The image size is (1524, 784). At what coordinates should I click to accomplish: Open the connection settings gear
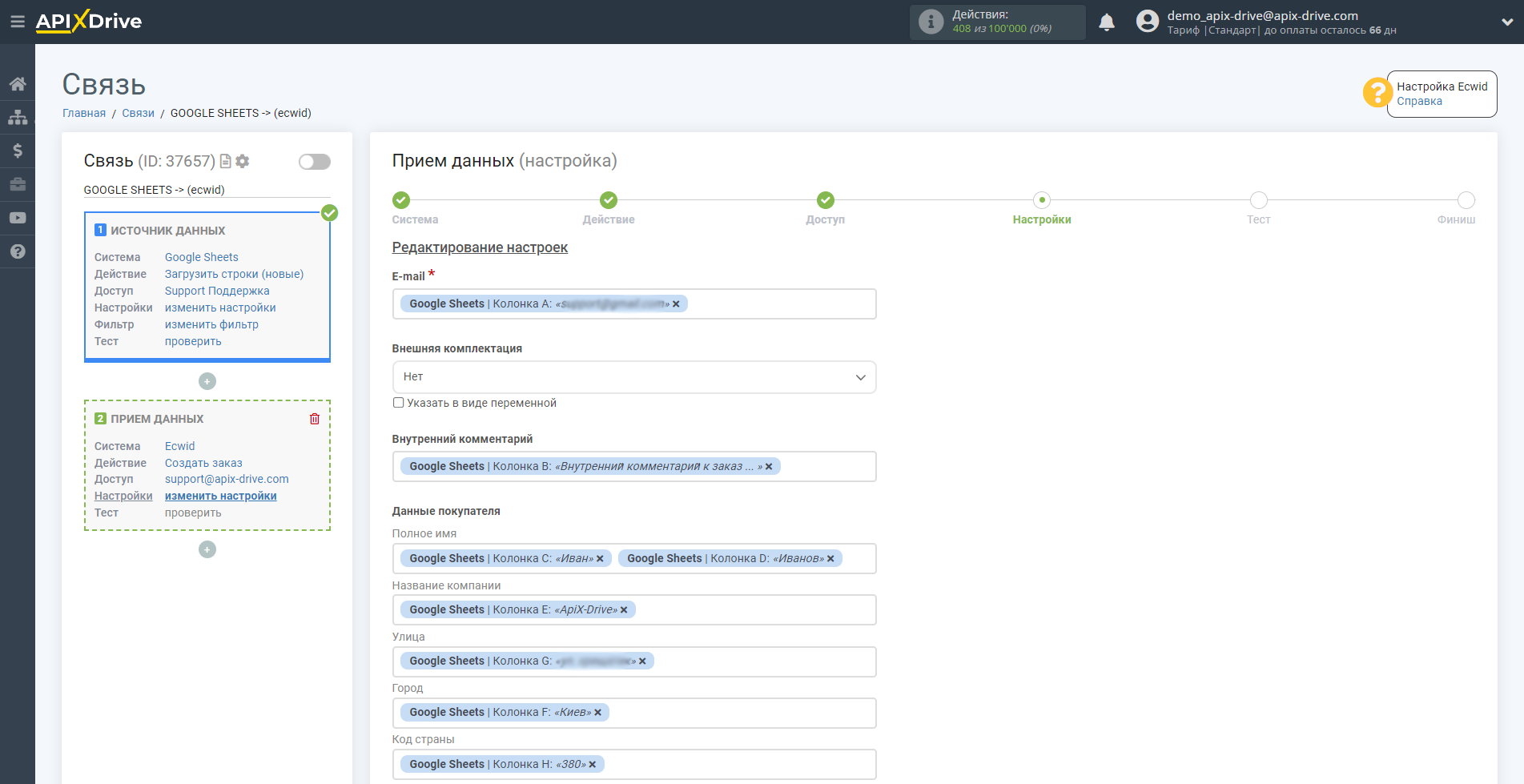point(243,161)
